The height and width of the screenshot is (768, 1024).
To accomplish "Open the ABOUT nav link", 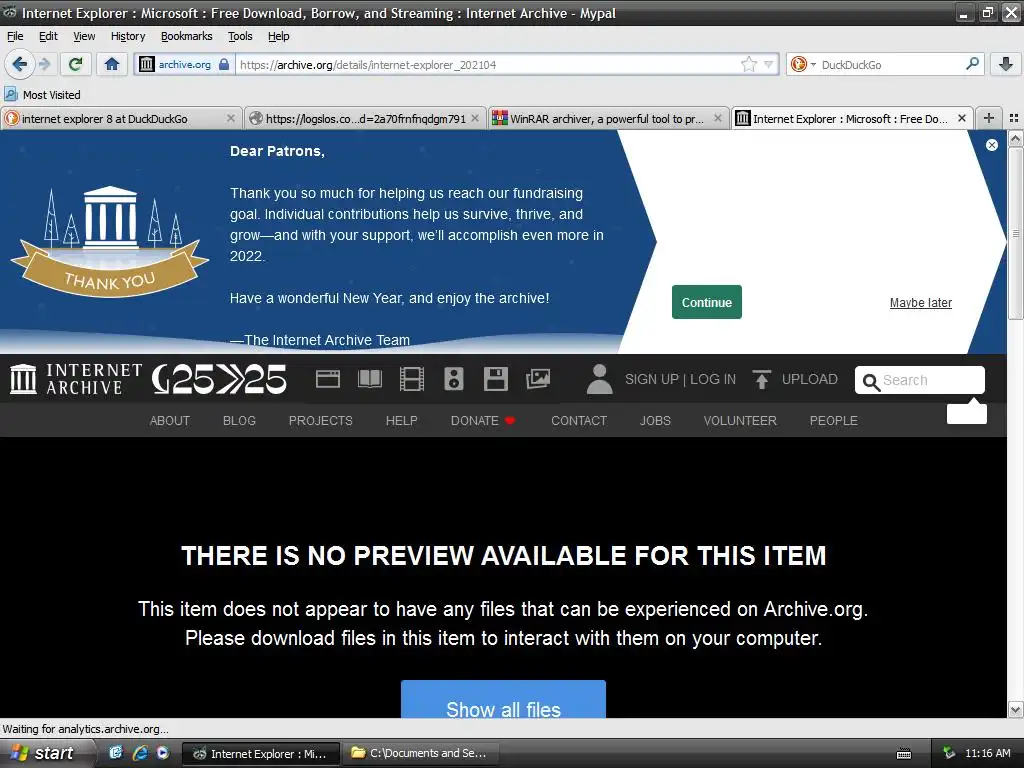I will (x=170, y=421).
